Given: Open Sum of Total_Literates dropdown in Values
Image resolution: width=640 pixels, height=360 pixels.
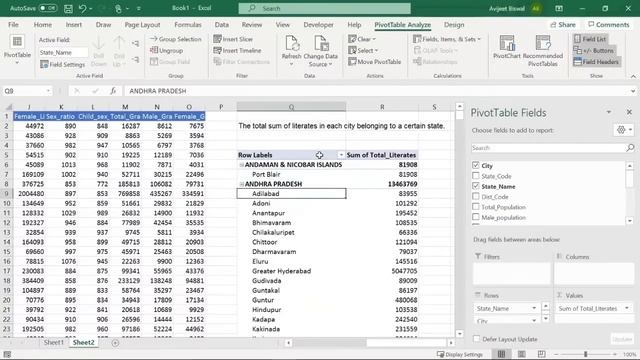Looking at the screenshot, I should (627, 308).
